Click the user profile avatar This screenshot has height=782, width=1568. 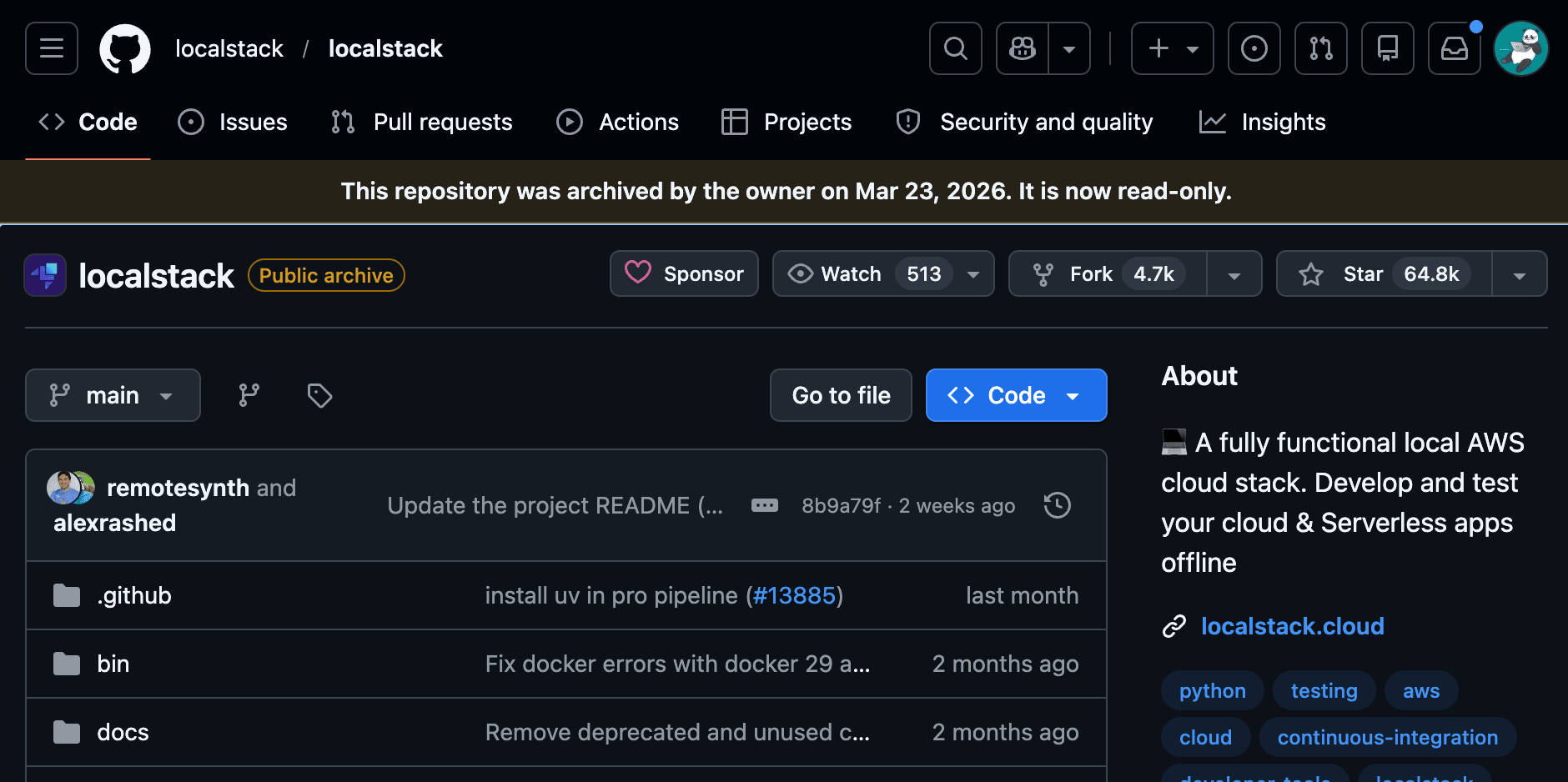(1520, 48)
